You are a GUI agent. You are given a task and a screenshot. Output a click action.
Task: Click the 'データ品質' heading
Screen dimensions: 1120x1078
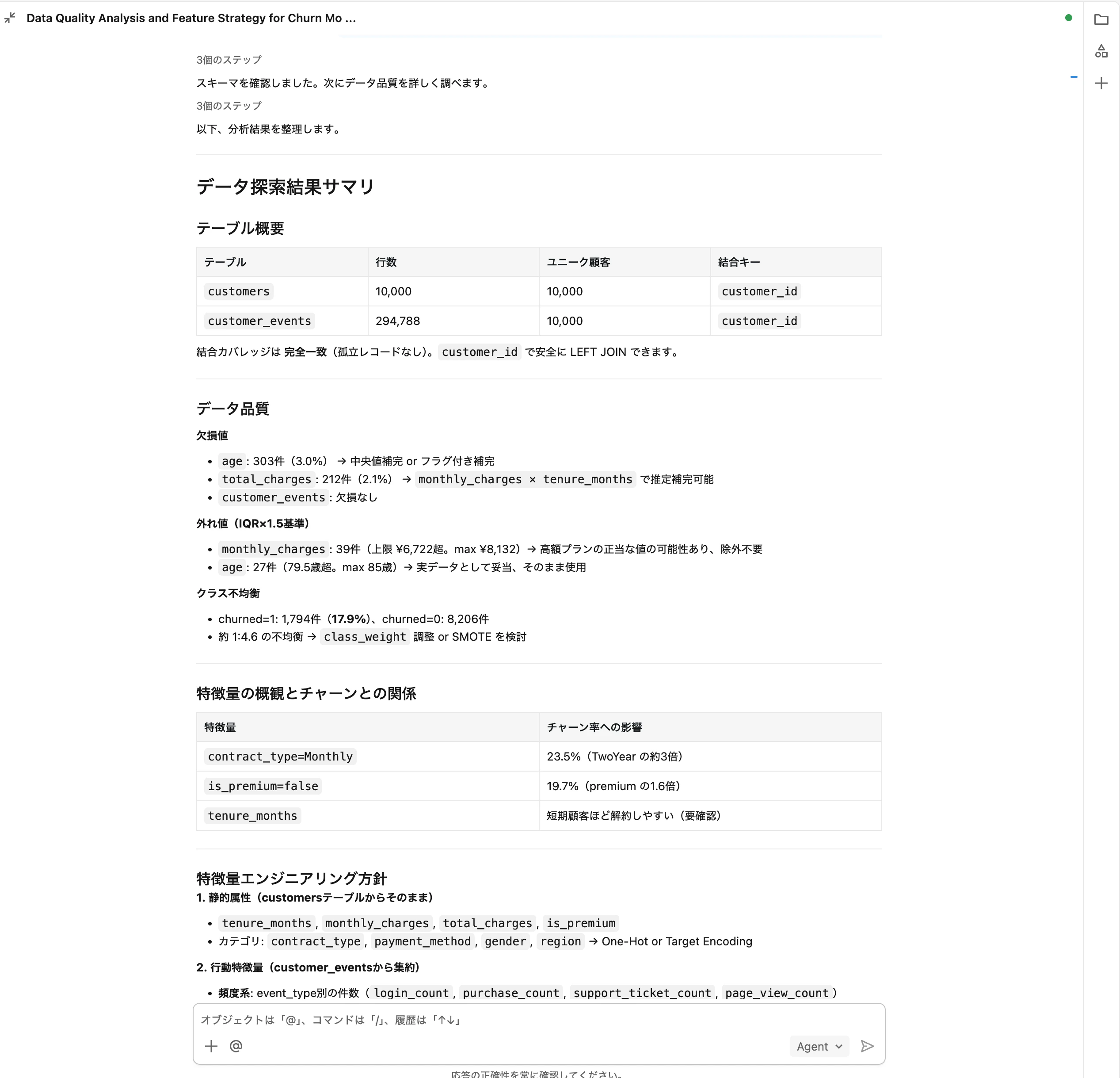[x=232, y=408]
